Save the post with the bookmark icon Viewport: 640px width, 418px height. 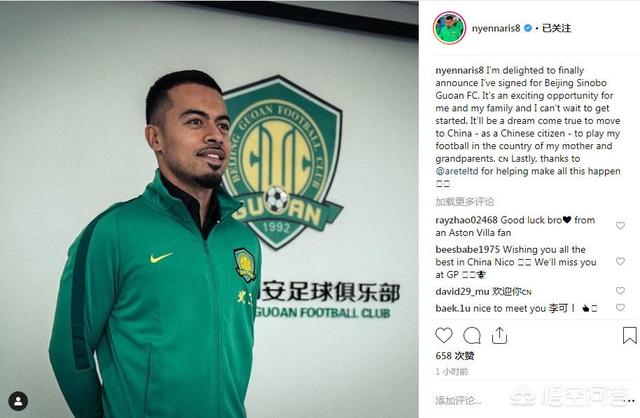point(629,336)
